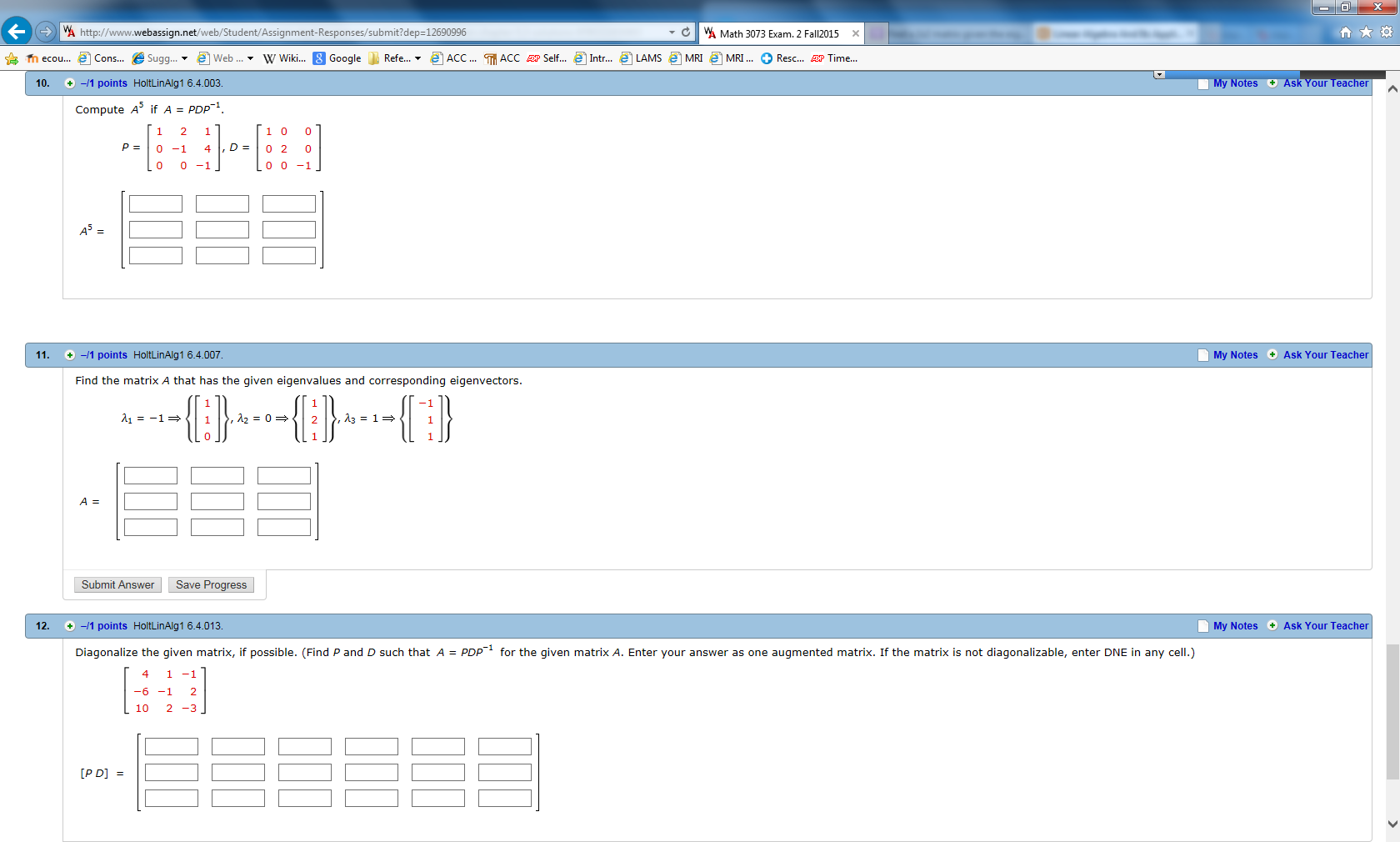The width and height of the screenshot is (1400, 842).
Task: Open address bar autocomplete dropdown arrow
Action: [672, 33]
